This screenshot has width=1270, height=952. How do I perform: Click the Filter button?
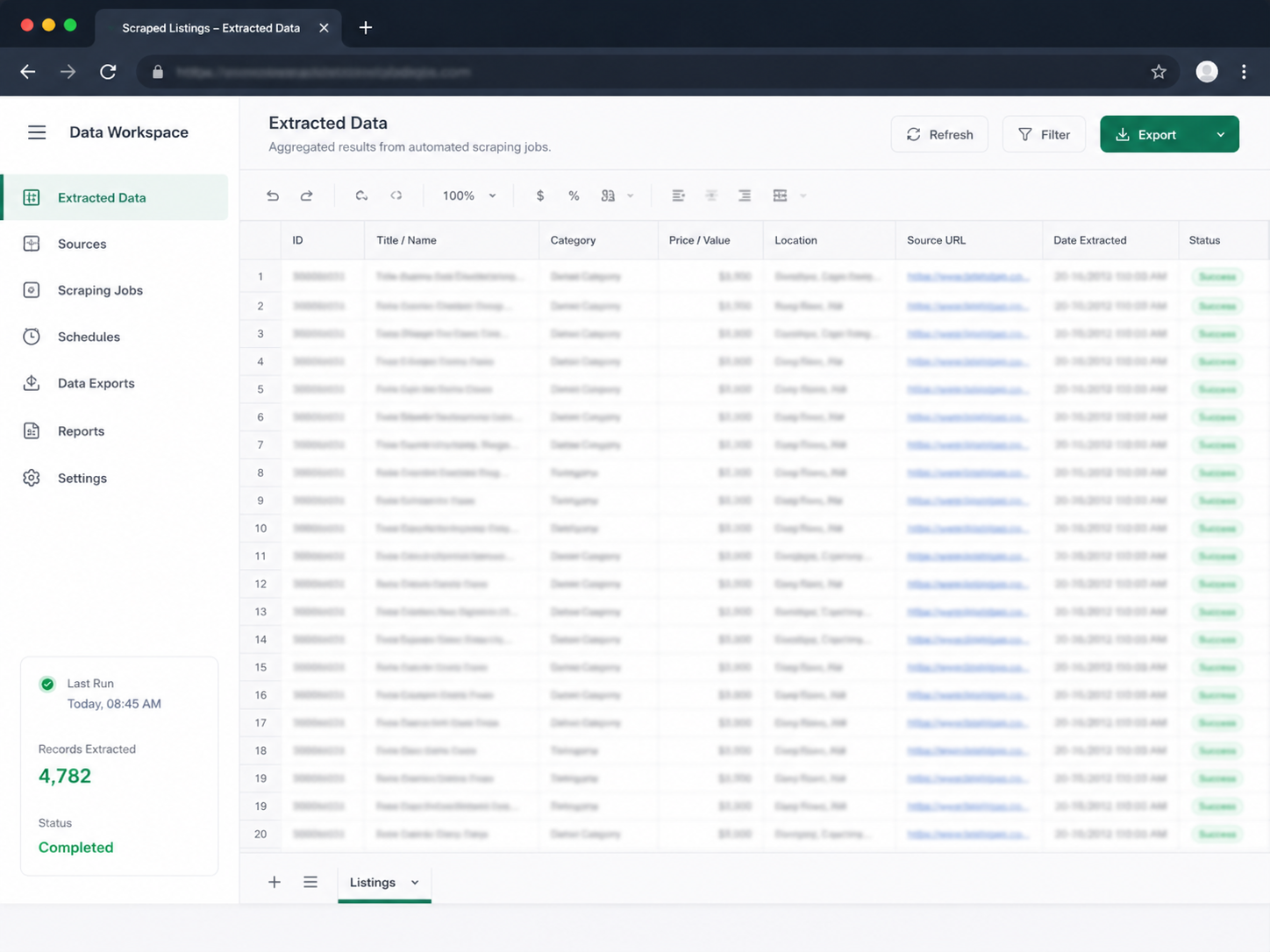pos(1044,134)
